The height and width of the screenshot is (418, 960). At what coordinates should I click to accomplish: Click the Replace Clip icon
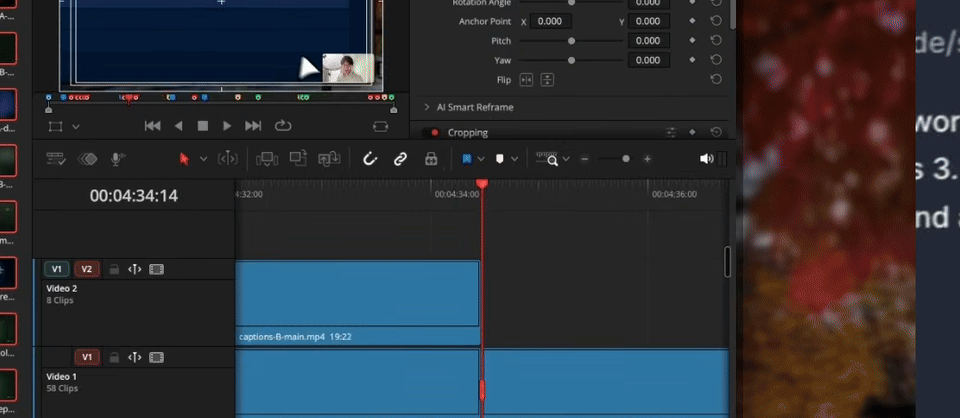pyautogui.click(x=328, y=159)
